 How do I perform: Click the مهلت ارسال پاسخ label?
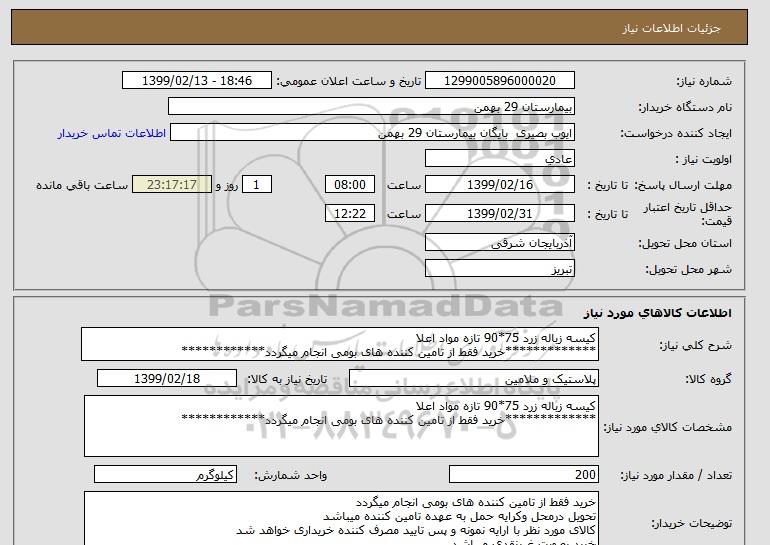pos(683,185)
